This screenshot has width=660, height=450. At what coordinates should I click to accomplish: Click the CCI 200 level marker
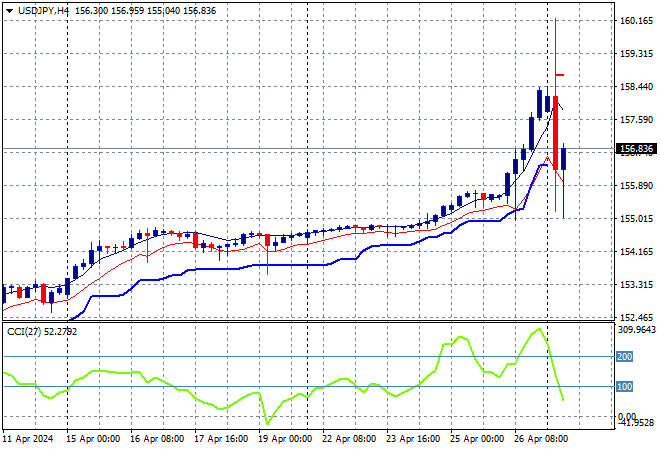point(624,357)
